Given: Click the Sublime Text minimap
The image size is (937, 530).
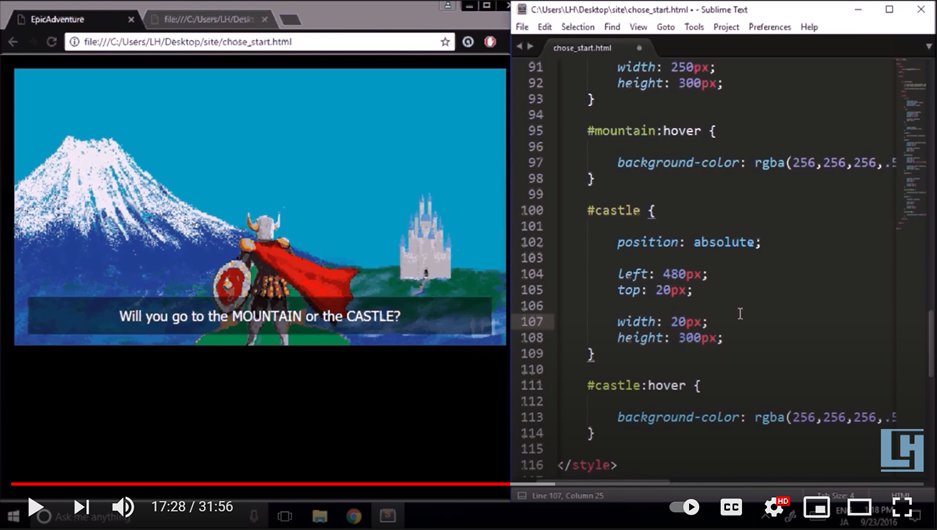Looking at the screenshot, I should pyautogui.click(x=911, y=143).
